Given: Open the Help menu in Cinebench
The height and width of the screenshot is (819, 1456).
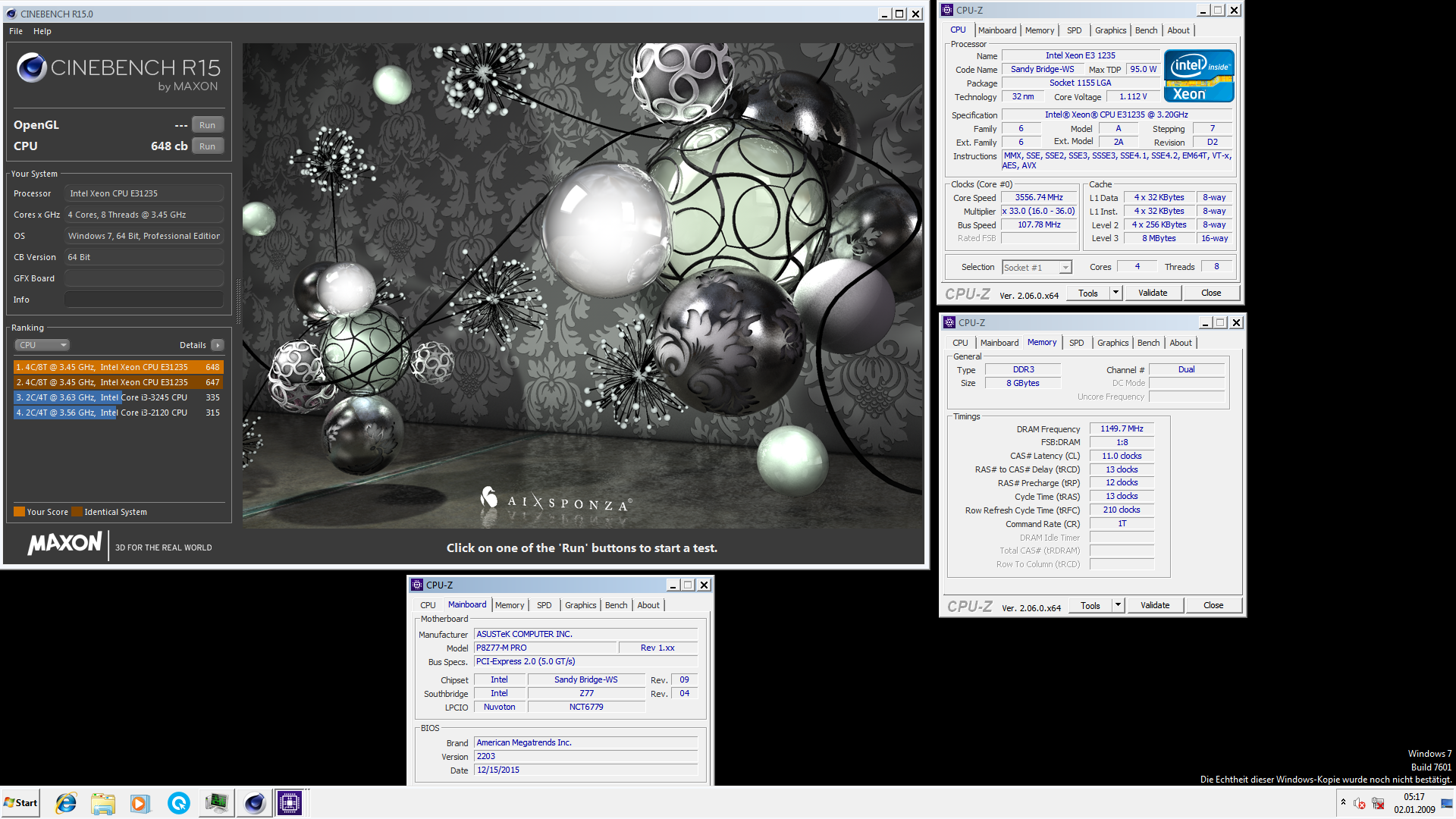Looking at the screenshot, I should [42, 31].
